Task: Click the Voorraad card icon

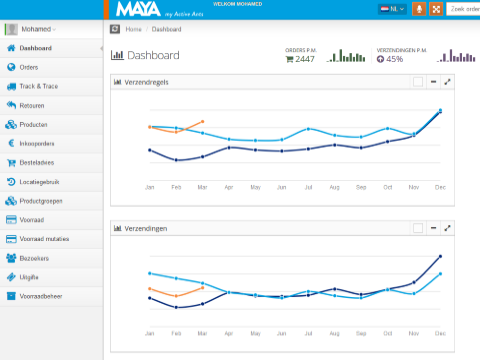Action: pyautogui.click(x=11, y=220)
